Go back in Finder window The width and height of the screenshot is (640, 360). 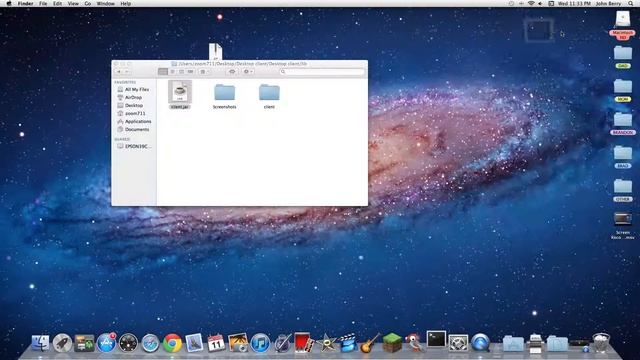pyautogui.click(x=119, y=71)
